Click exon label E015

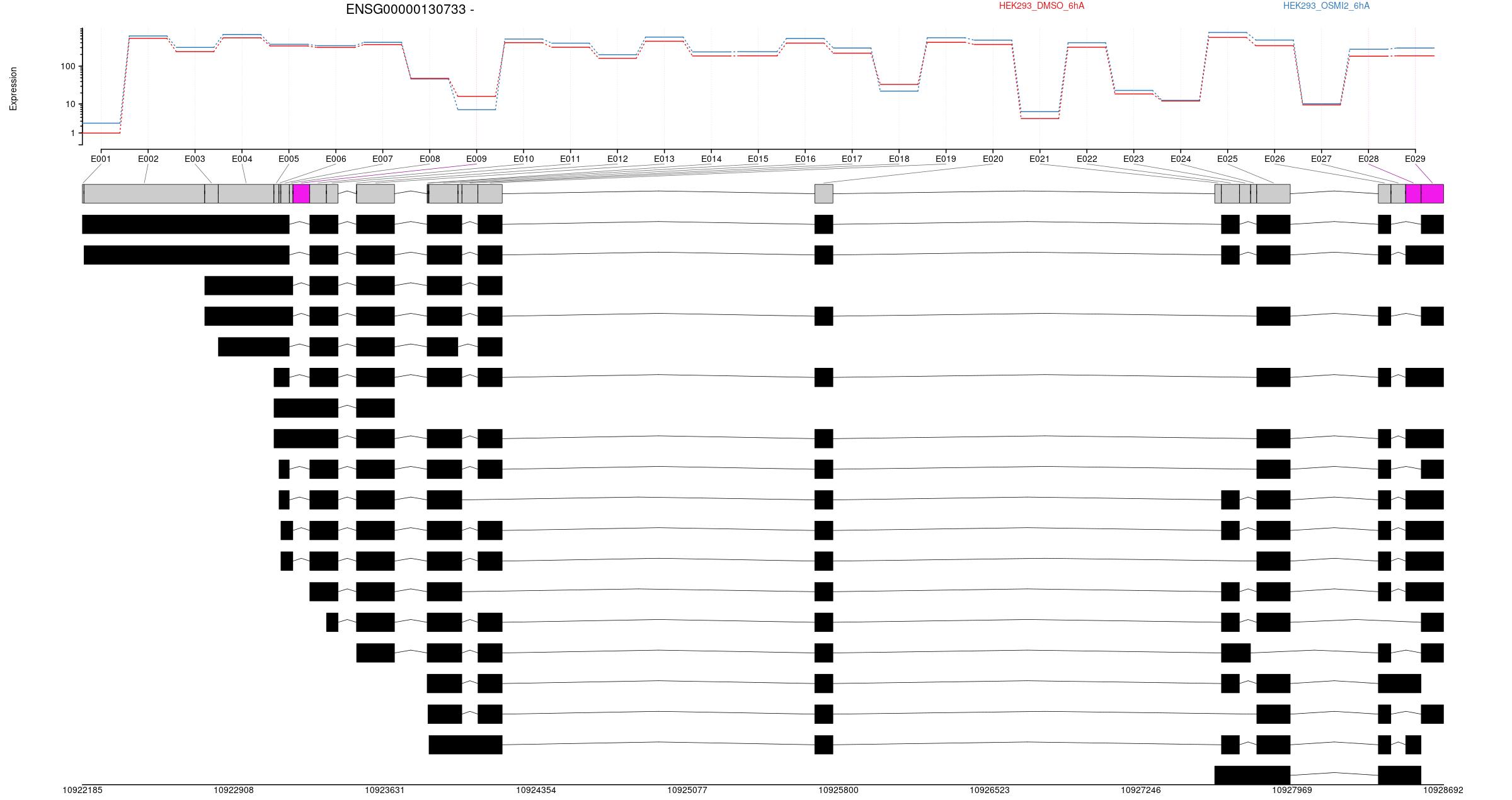coord(758,159)
